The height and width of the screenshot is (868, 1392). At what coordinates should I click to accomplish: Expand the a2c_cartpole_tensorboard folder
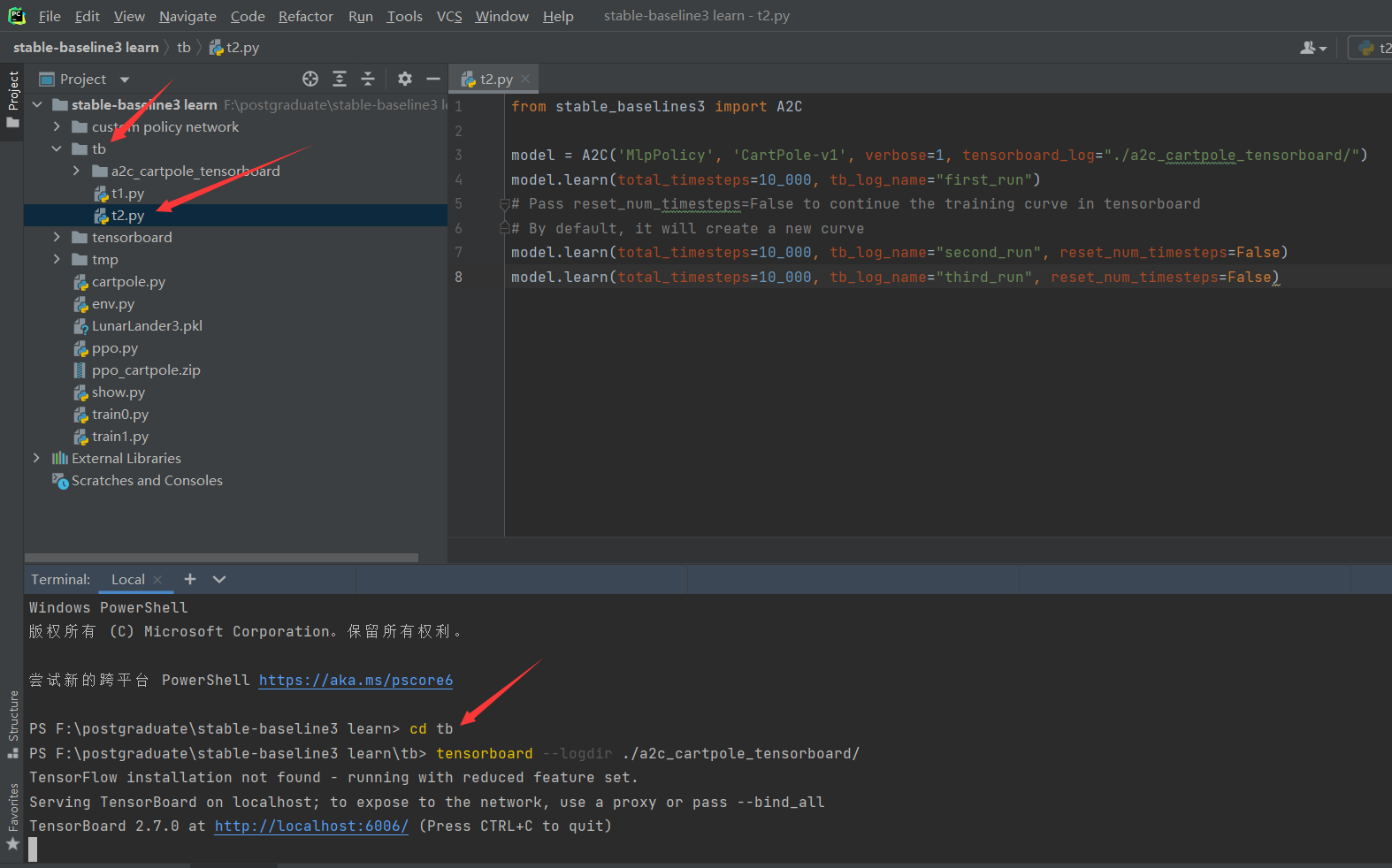click(x=76, y=171)
